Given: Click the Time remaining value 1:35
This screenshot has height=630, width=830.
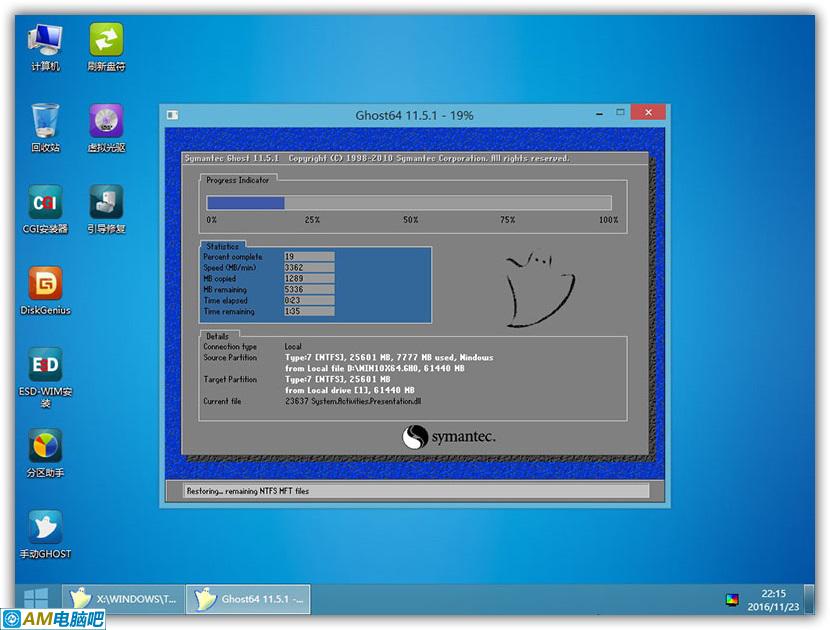Looking at the screenshot, I should (x=309, y=311).
